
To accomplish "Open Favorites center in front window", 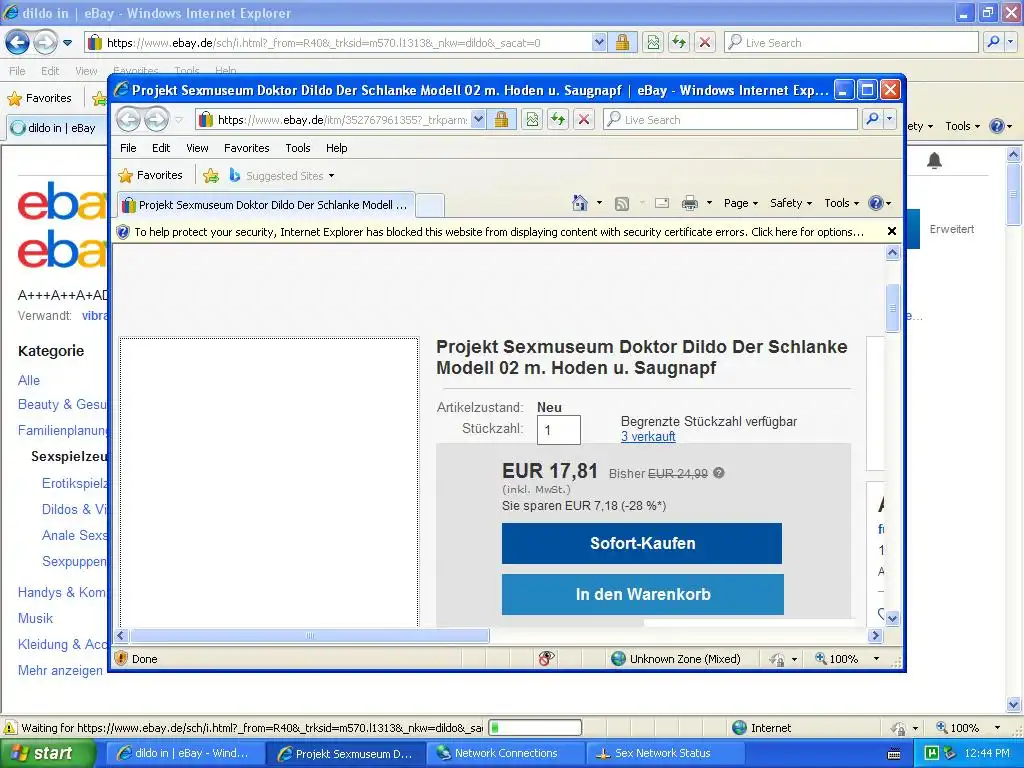I will pyautogui.click(x=151, y=175).
